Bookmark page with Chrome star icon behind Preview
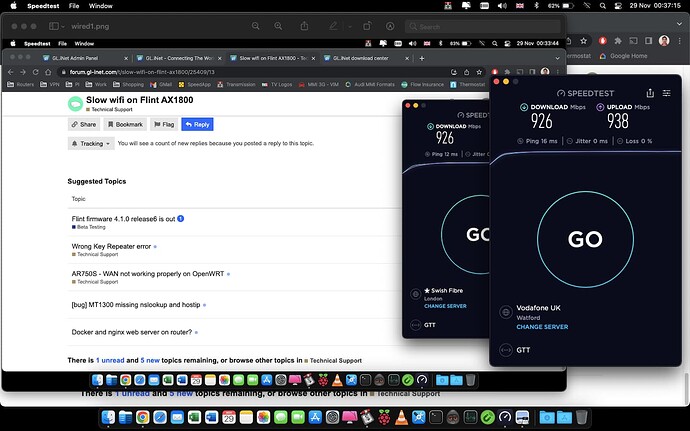The width and height of the screenshot is (690, 431). coord(584,41)
